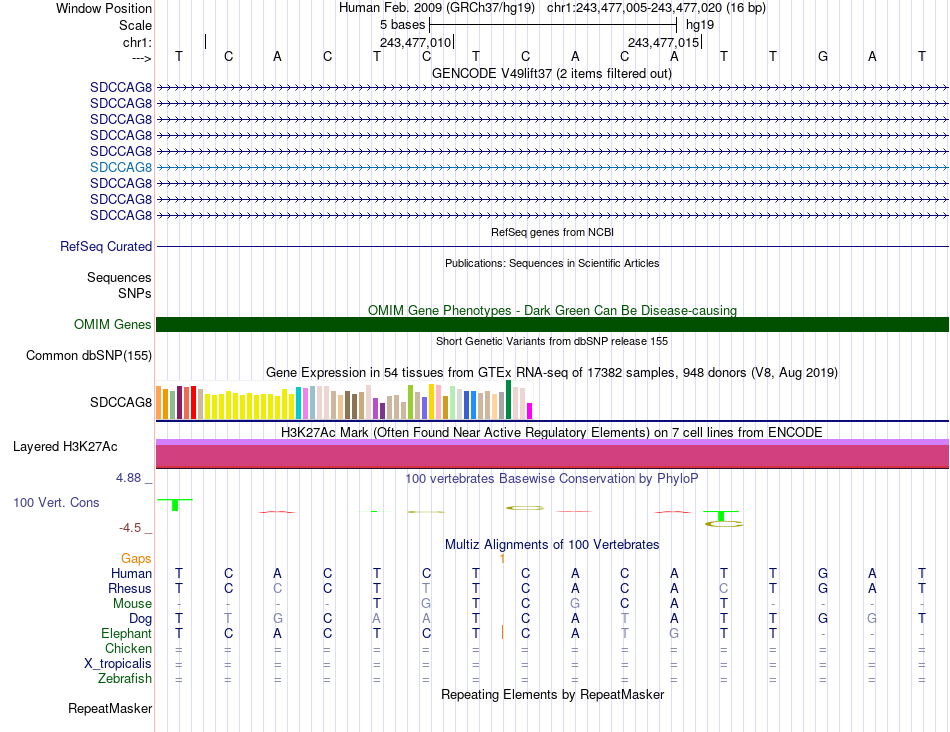Click the hg19 label beside scale bar

tap(700, 25)
